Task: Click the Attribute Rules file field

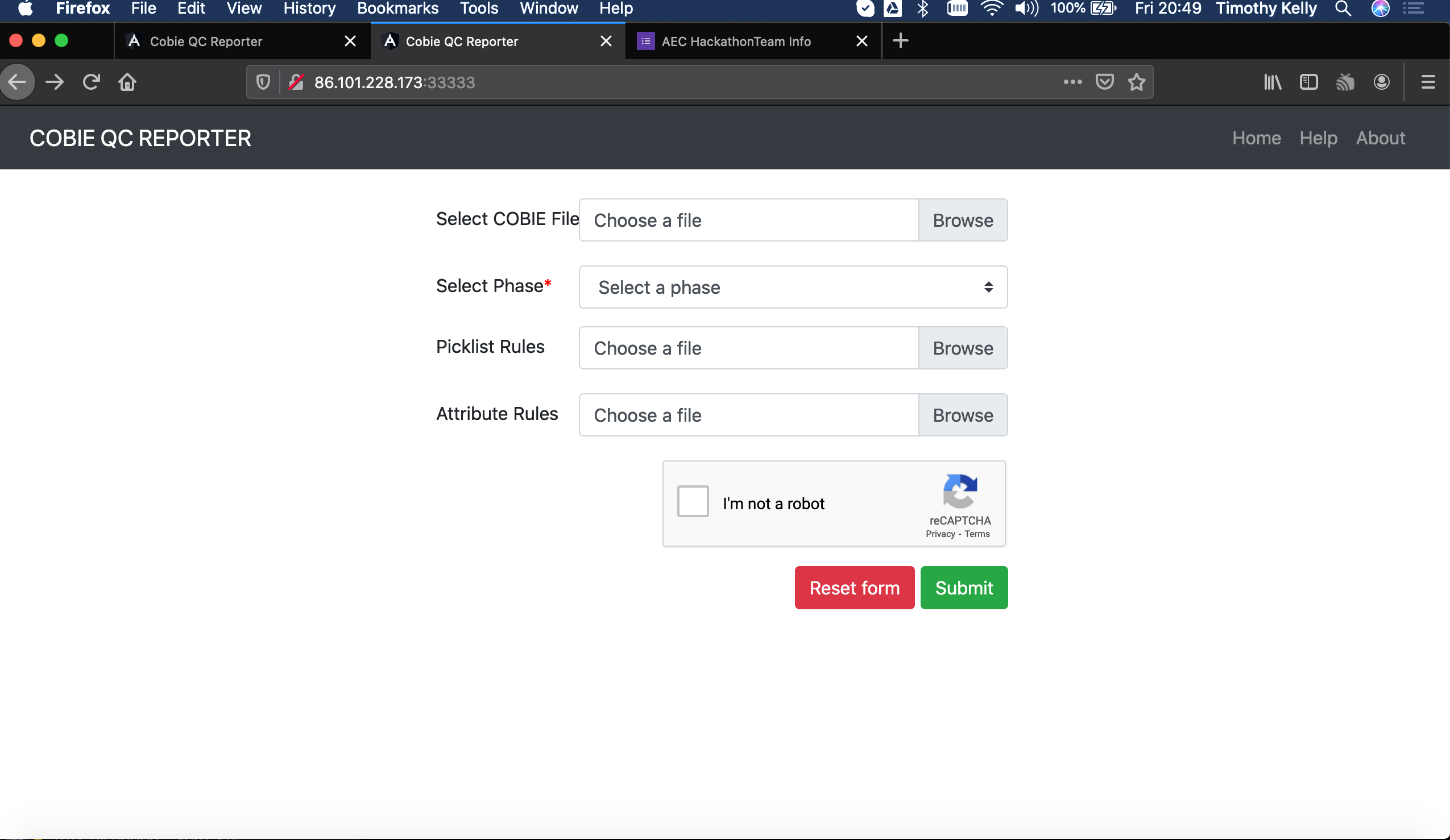Action: coord(748,415)
